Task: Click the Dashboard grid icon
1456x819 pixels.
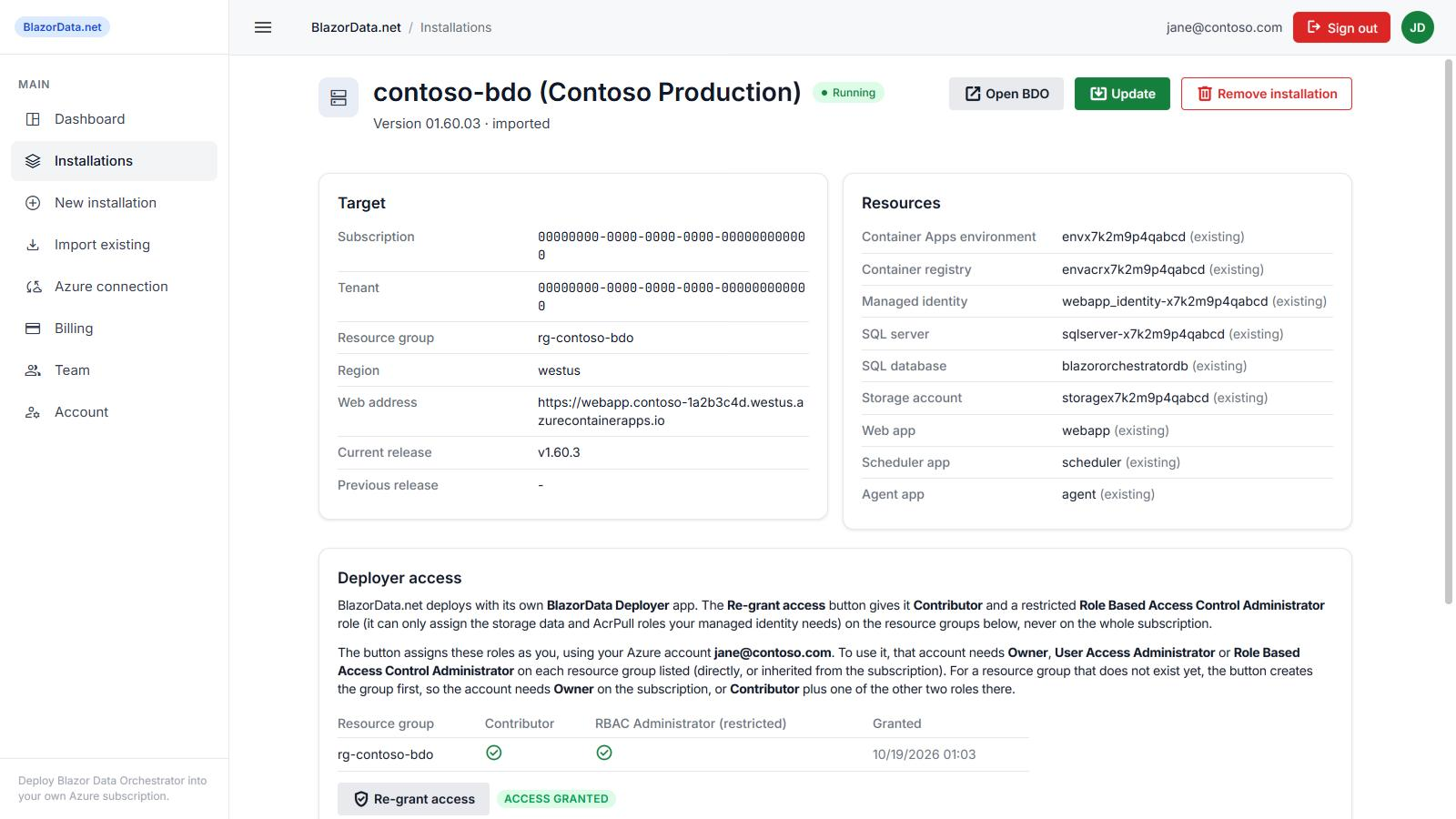Action: click(33, 119)
